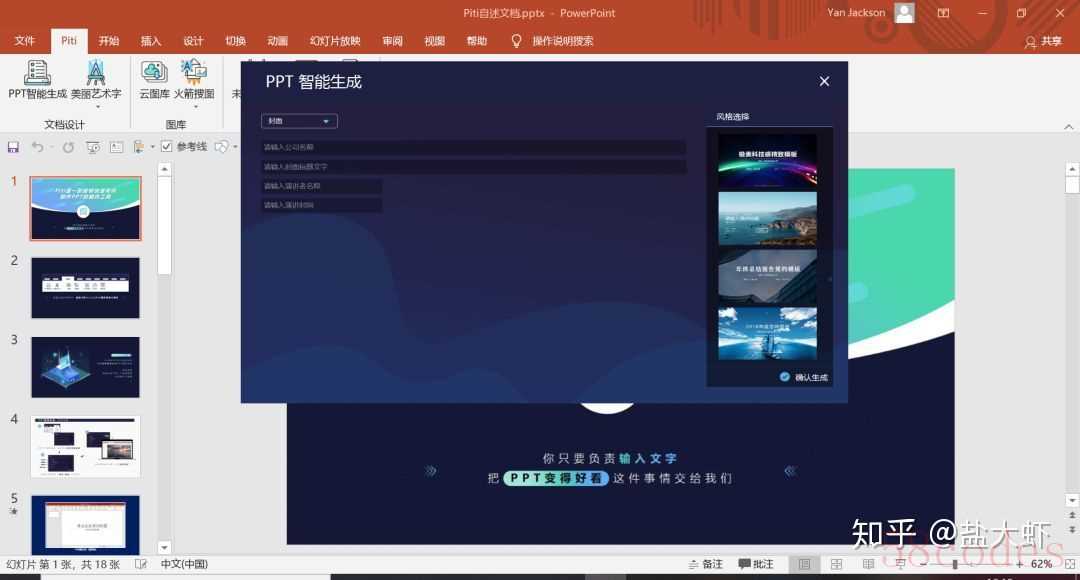
Task: Switch to the 动画 tab
Action: [x=278, y=41]
